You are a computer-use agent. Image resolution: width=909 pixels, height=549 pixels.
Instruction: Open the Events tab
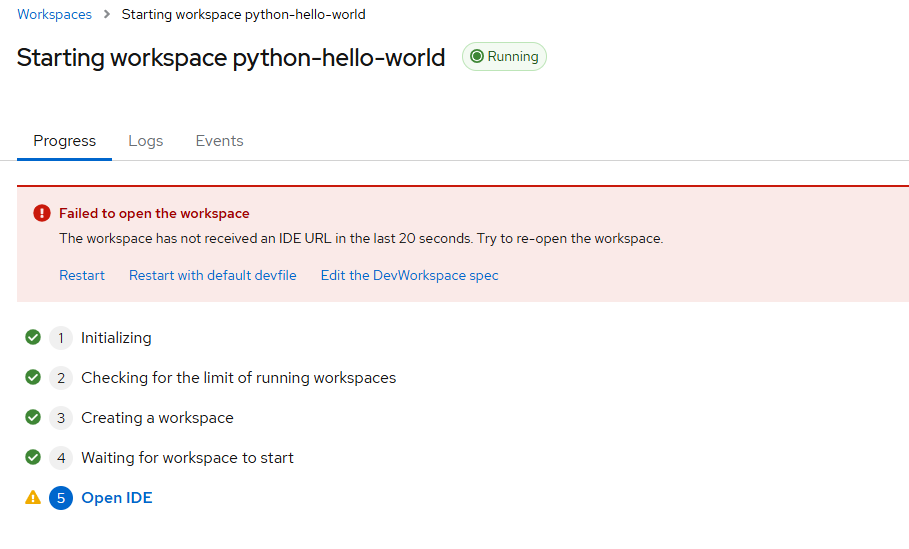[x=219, y=141]
